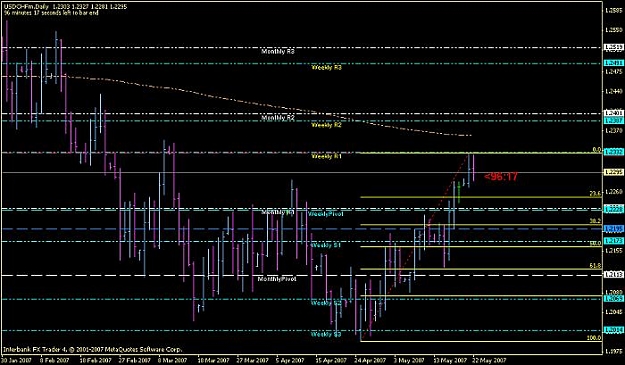Select the Weekly S3 label
This screenshot has height=365, width=625.
point(326,334)
